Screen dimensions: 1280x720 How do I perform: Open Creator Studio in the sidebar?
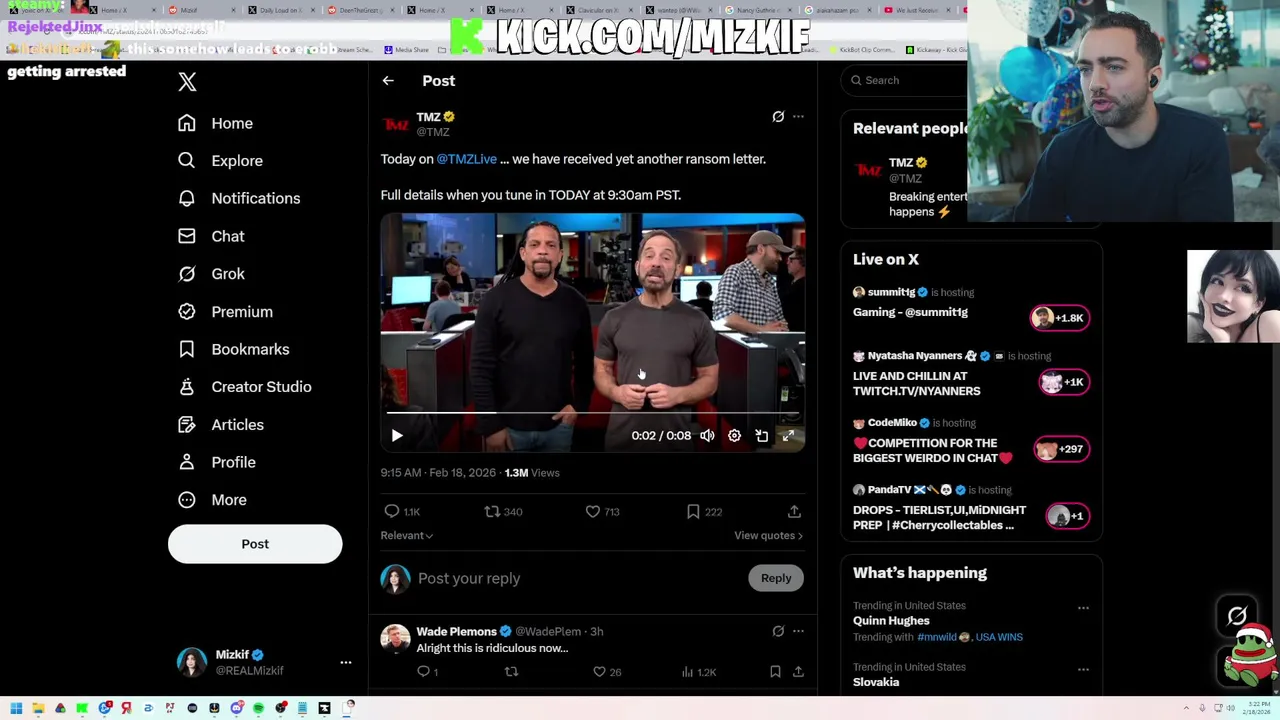tap(245, 386)
